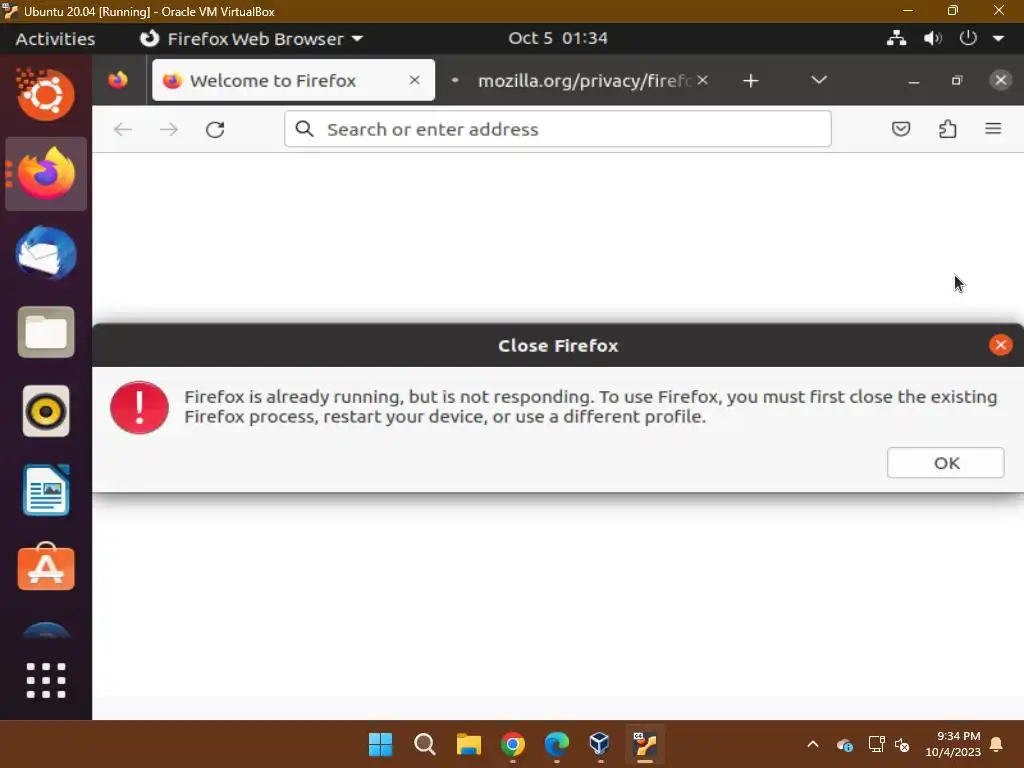
Task: Expand the system menu arrow in top bar
Action: point(999,39)
